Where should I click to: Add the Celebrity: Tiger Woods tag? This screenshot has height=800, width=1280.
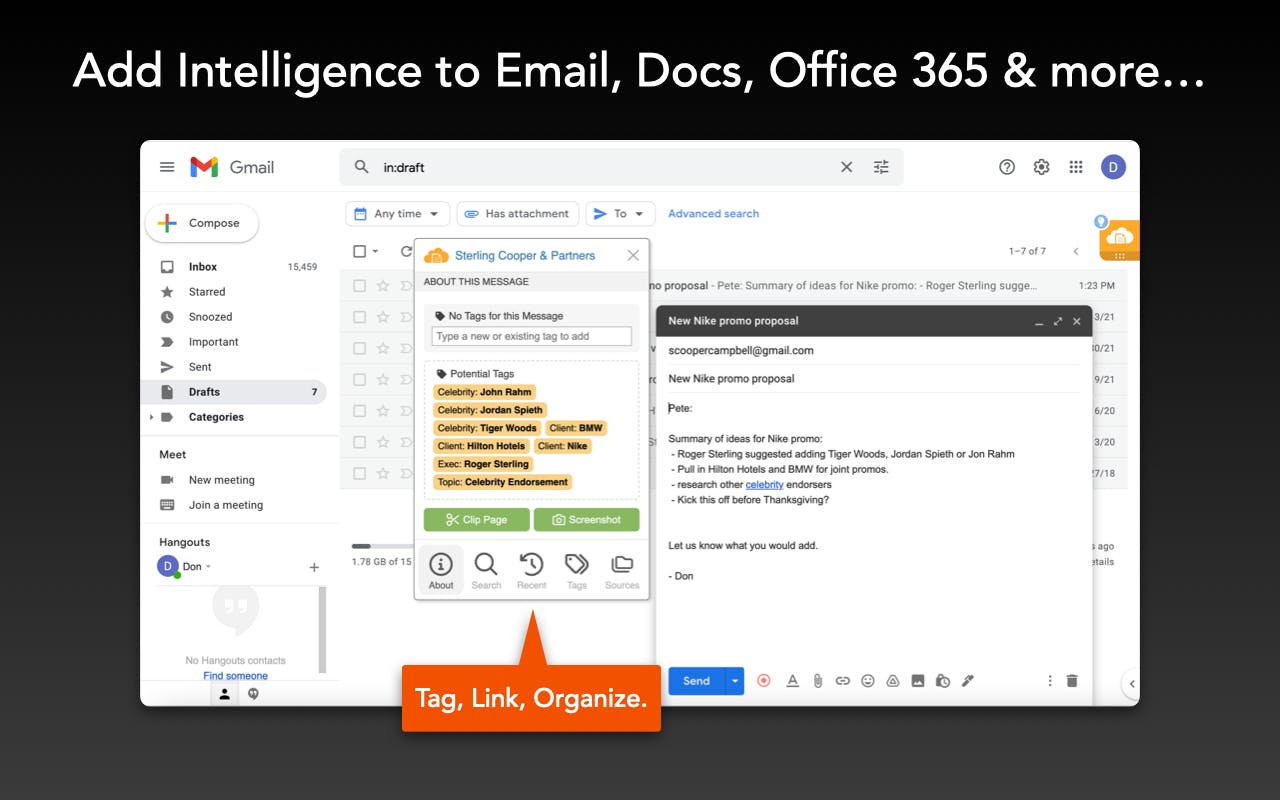(487, 428)
